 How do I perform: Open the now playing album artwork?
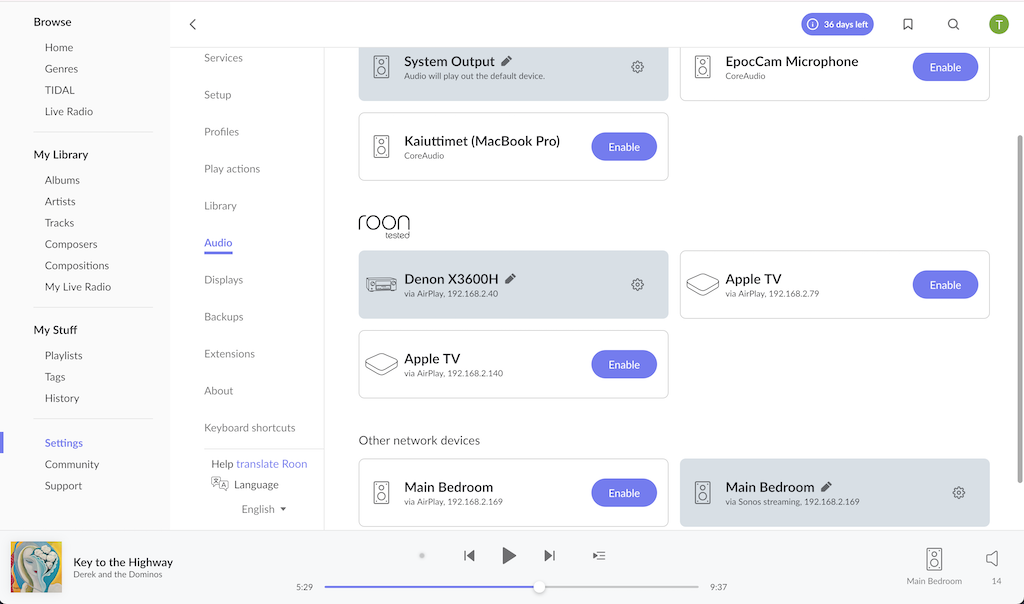tap(37, 567)
